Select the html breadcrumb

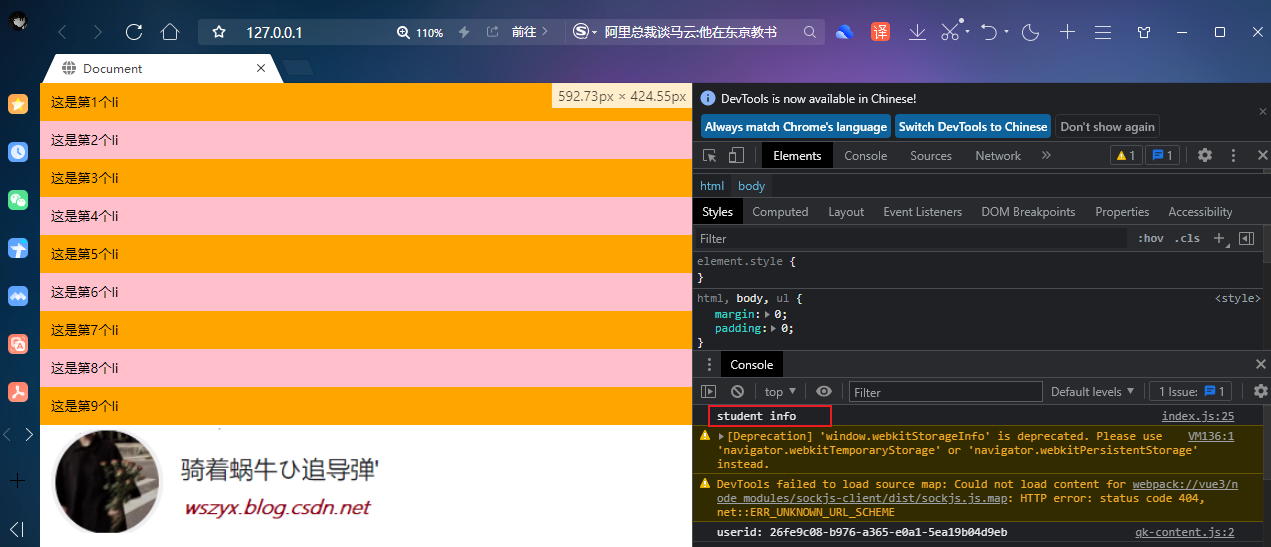712,186
